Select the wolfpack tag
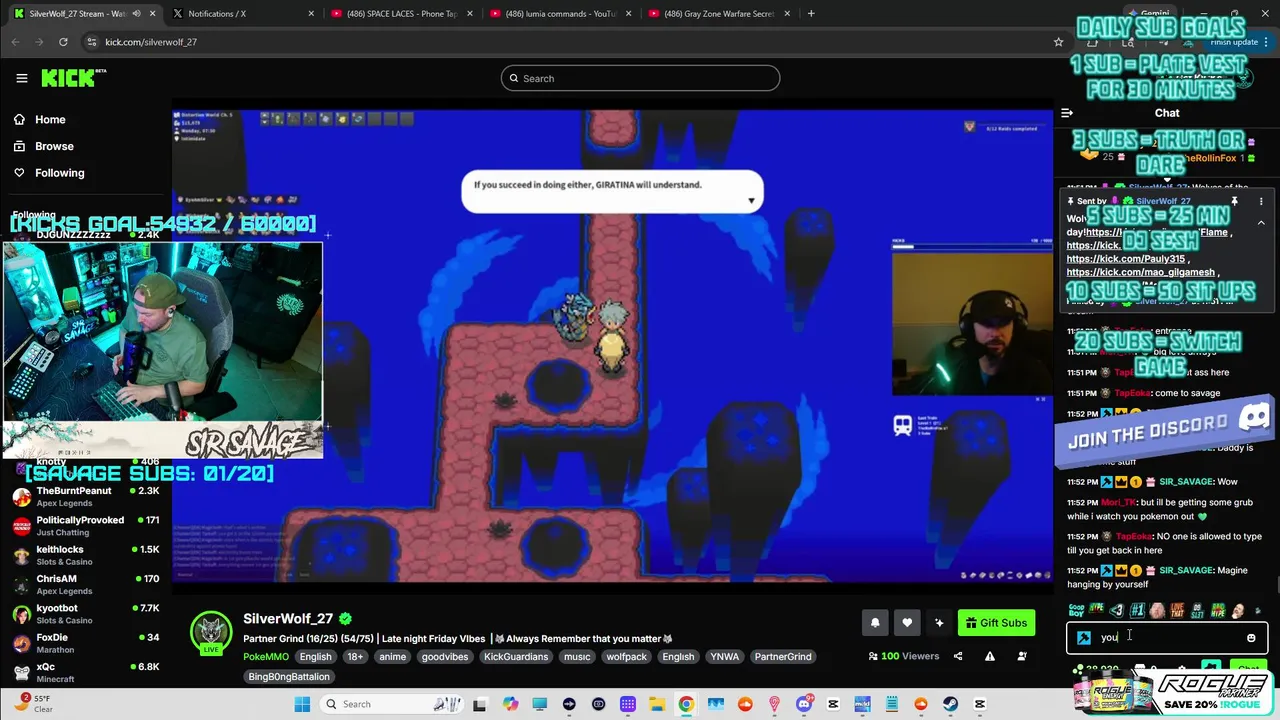The image size is (1280, 720). 627,657
